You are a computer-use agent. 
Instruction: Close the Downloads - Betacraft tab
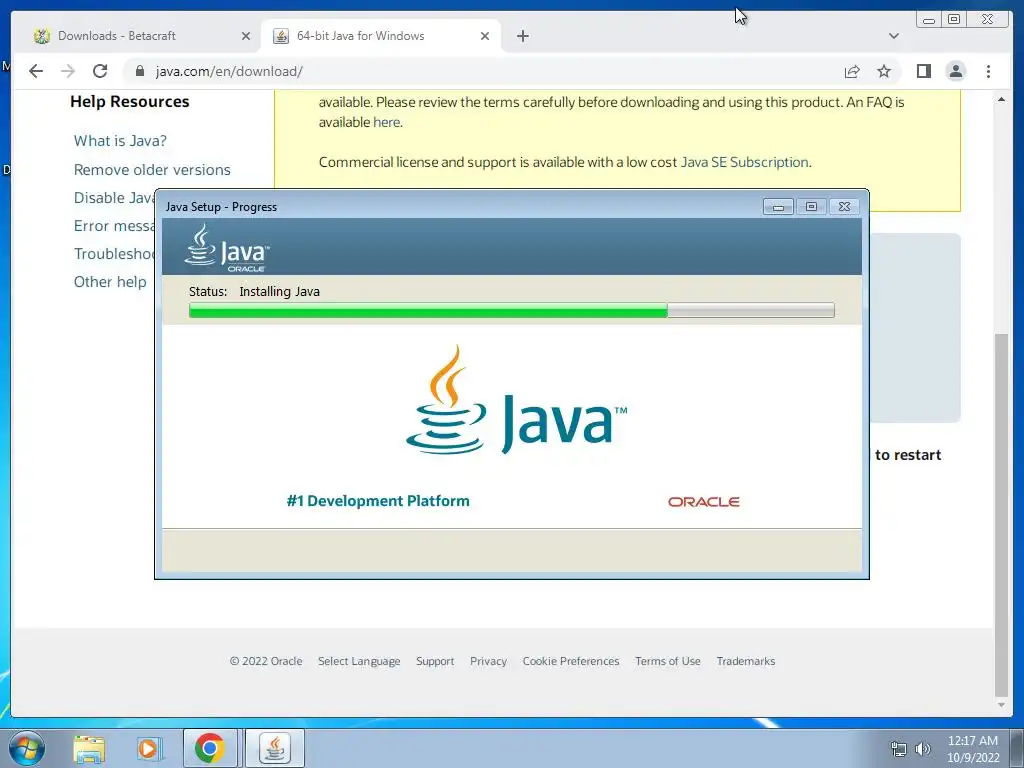pos(246,36)
